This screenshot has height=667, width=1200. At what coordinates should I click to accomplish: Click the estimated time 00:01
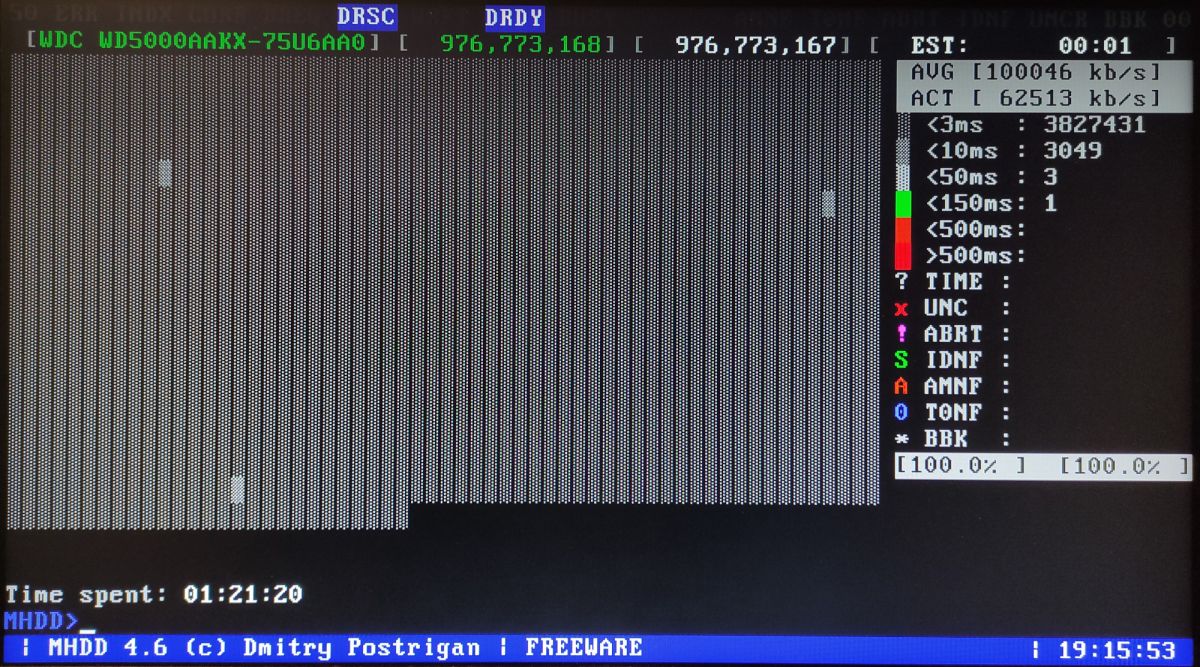click(x=1095, y=46)
